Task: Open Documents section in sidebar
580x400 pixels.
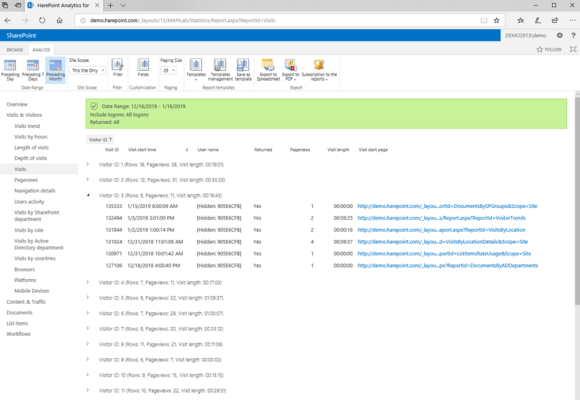Action: point(19,313)
